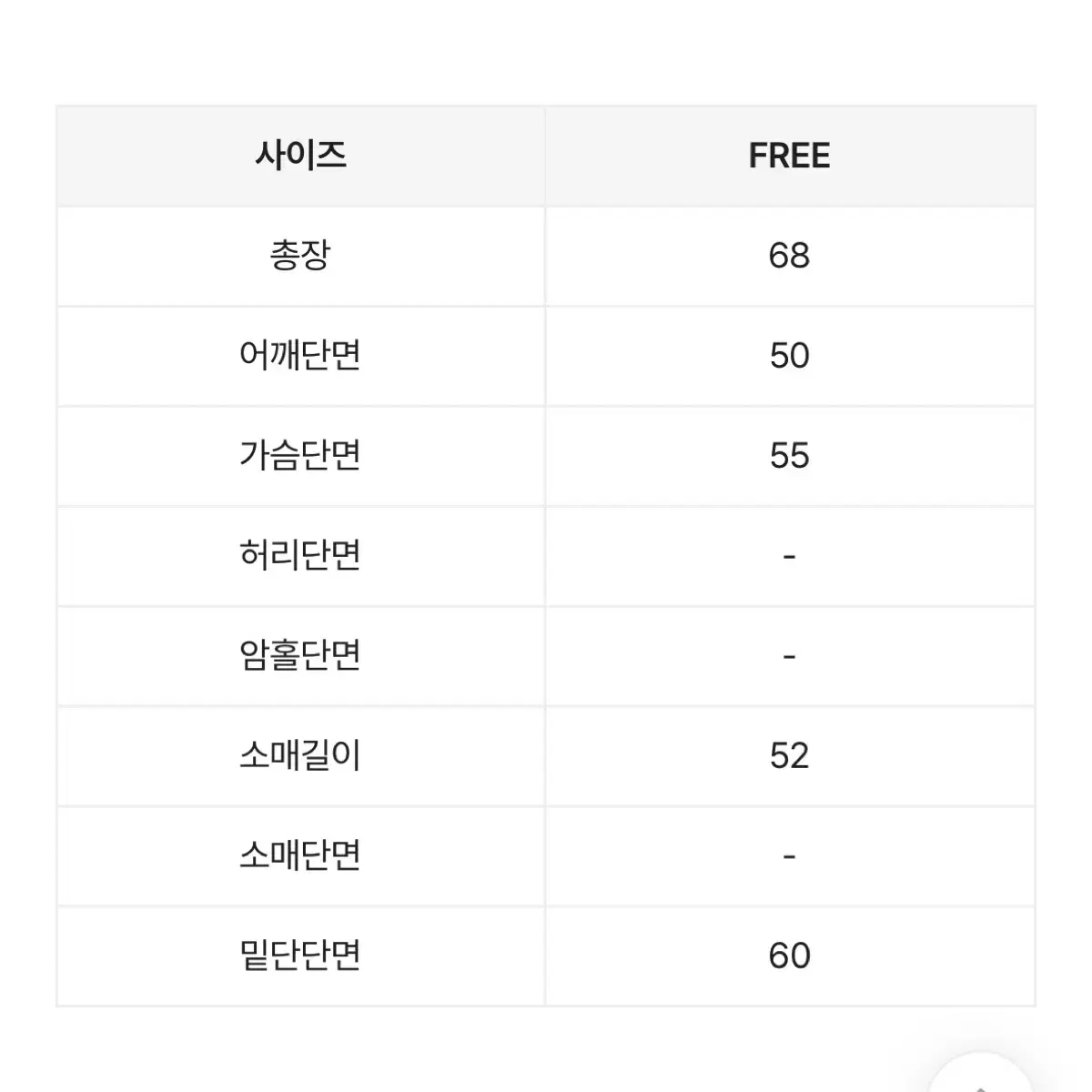Click the dash in 소매단면 row
This screenshot has width=1092, height=1092.
(789, 856)
